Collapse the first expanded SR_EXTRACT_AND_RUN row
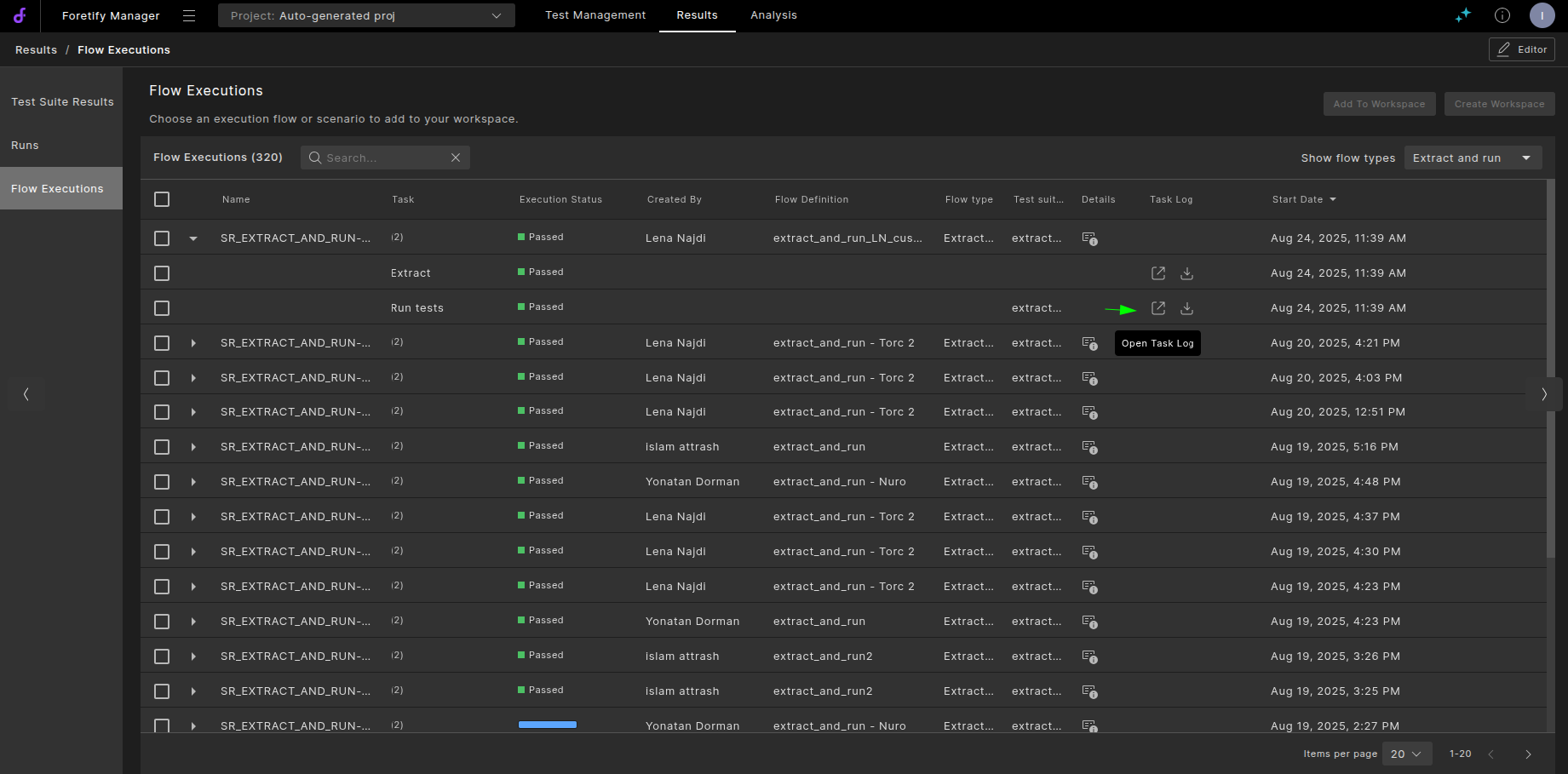The width and height of the screenshot is (1568, 774). tap(193, 238)
